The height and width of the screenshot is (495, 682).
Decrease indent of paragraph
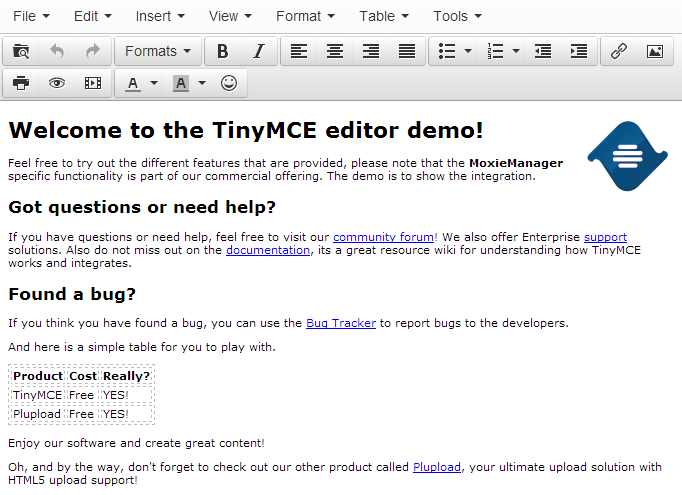point(543,51)
